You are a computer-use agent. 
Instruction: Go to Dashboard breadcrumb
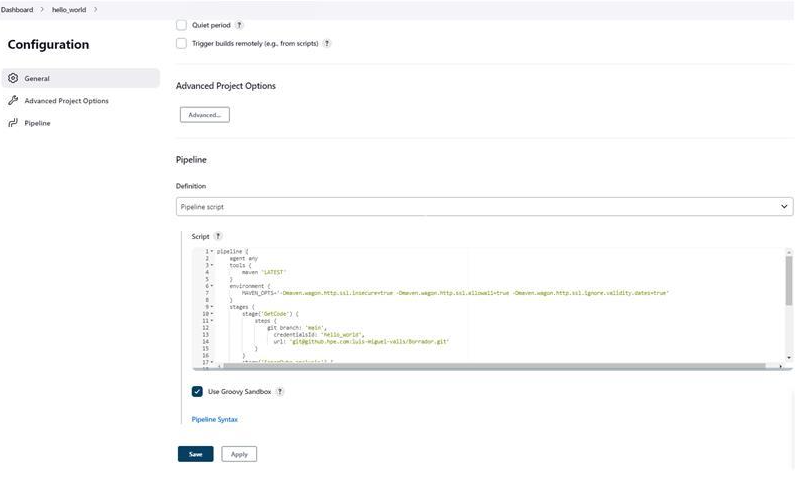pyautogui.click(x=17, y=10)
